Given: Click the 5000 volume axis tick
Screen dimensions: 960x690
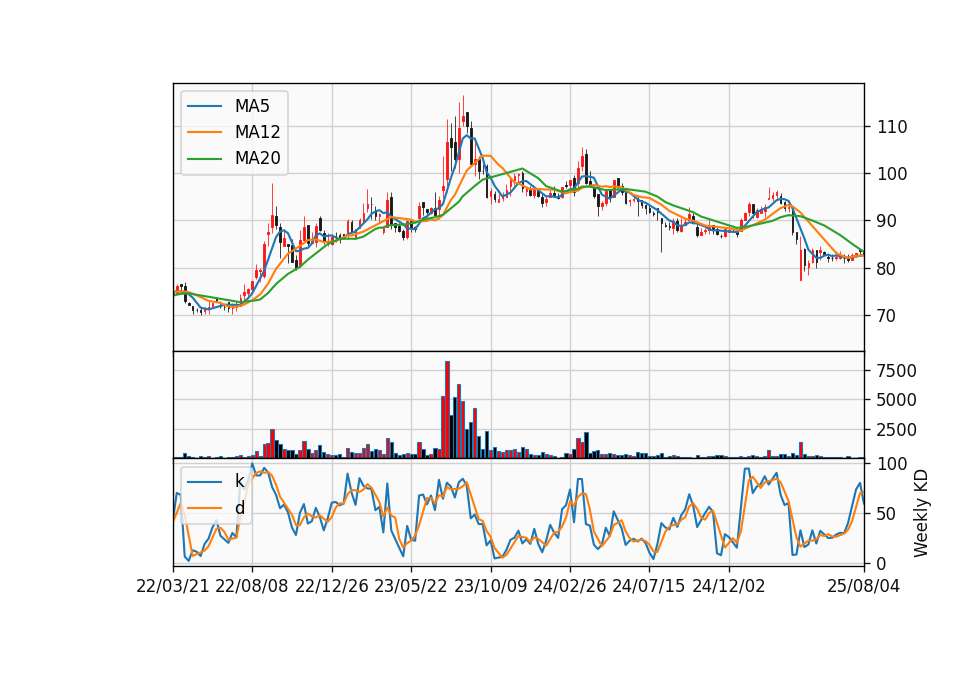Looking at the screenshot, I should tap(897, 400).
